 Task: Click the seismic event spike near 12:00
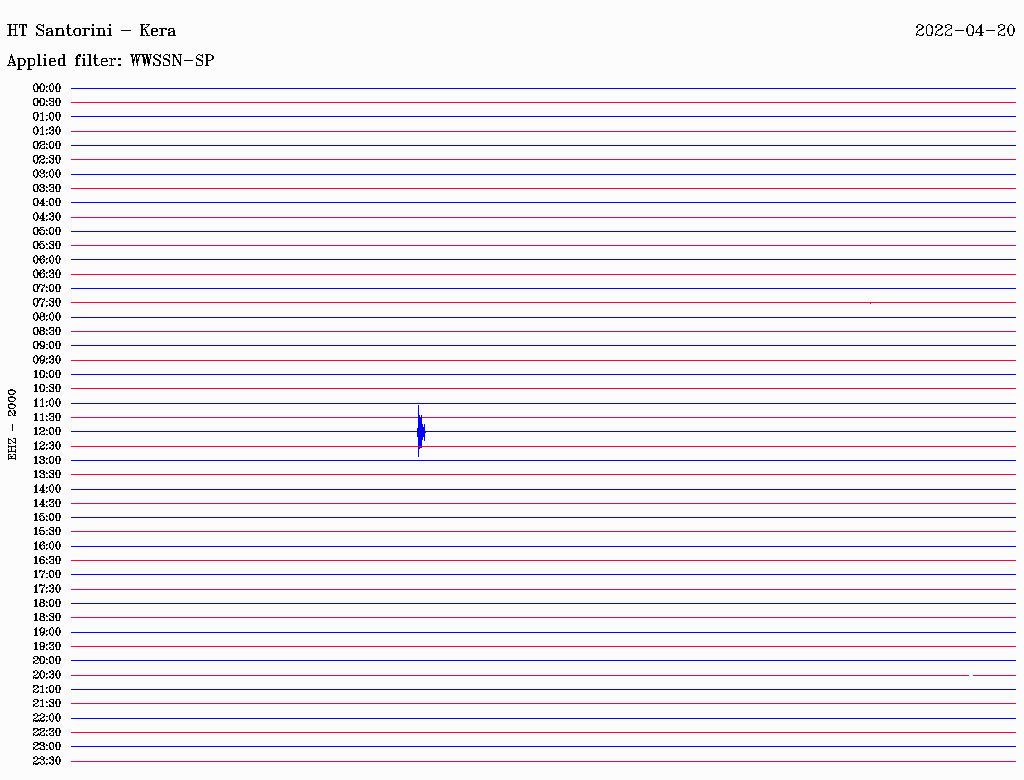(421, 431)
